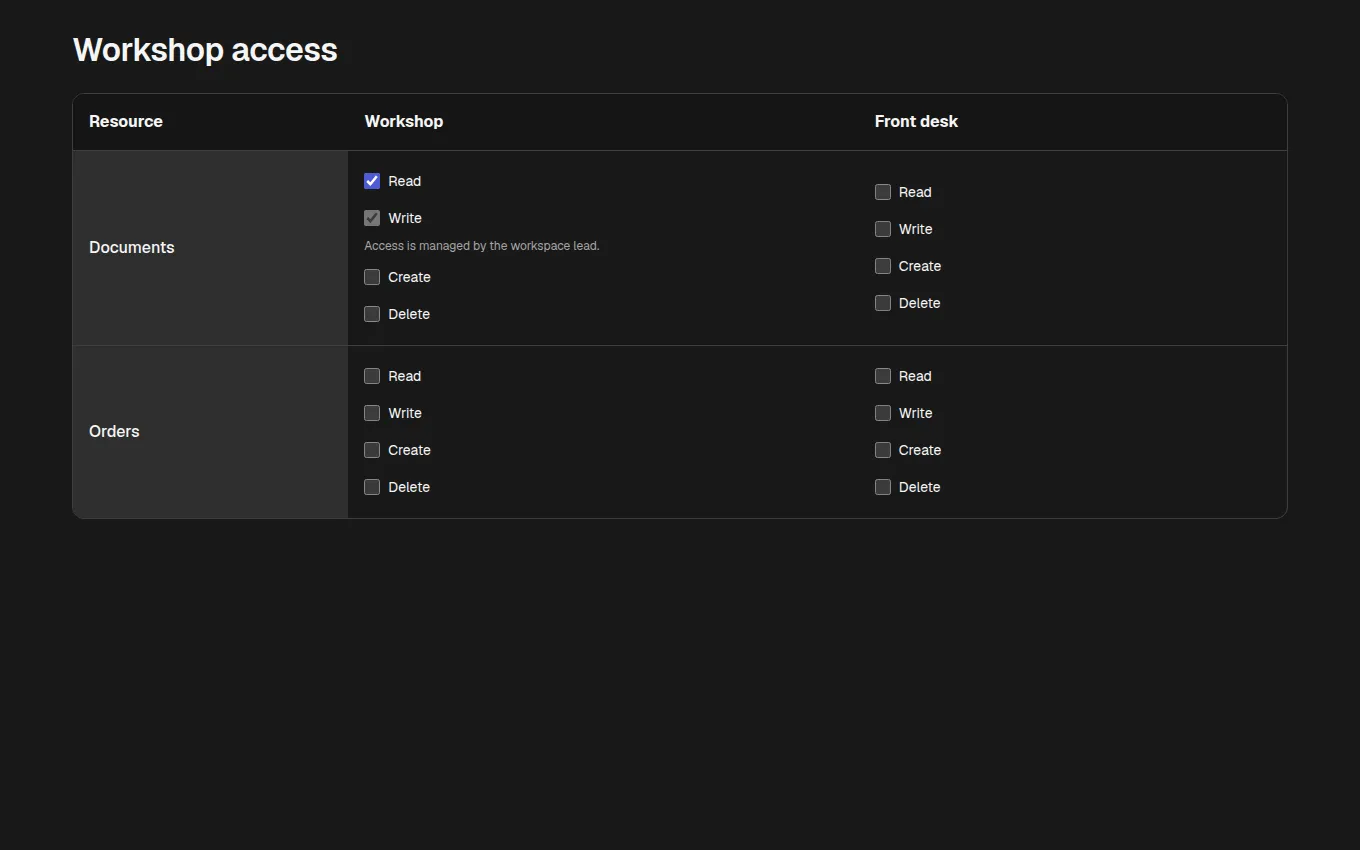Enable Create for Documents in Workshop column

372,277
